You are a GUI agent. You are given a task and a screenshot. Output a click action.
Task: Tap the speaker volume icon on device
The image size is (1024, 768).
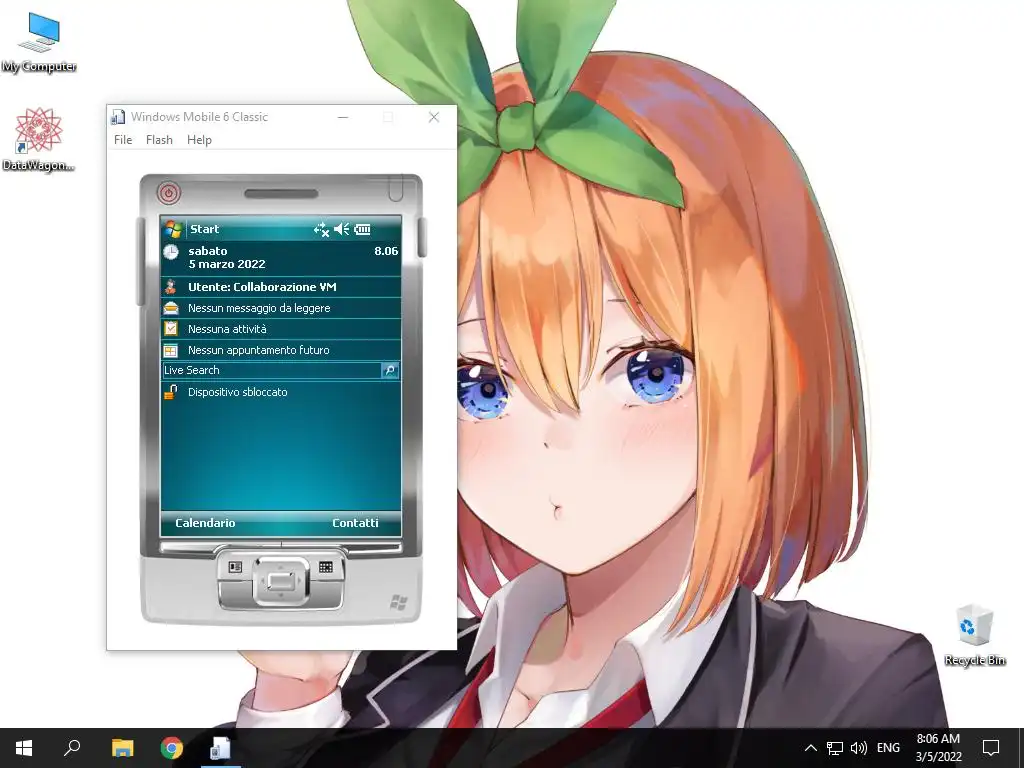click(342, 229)
